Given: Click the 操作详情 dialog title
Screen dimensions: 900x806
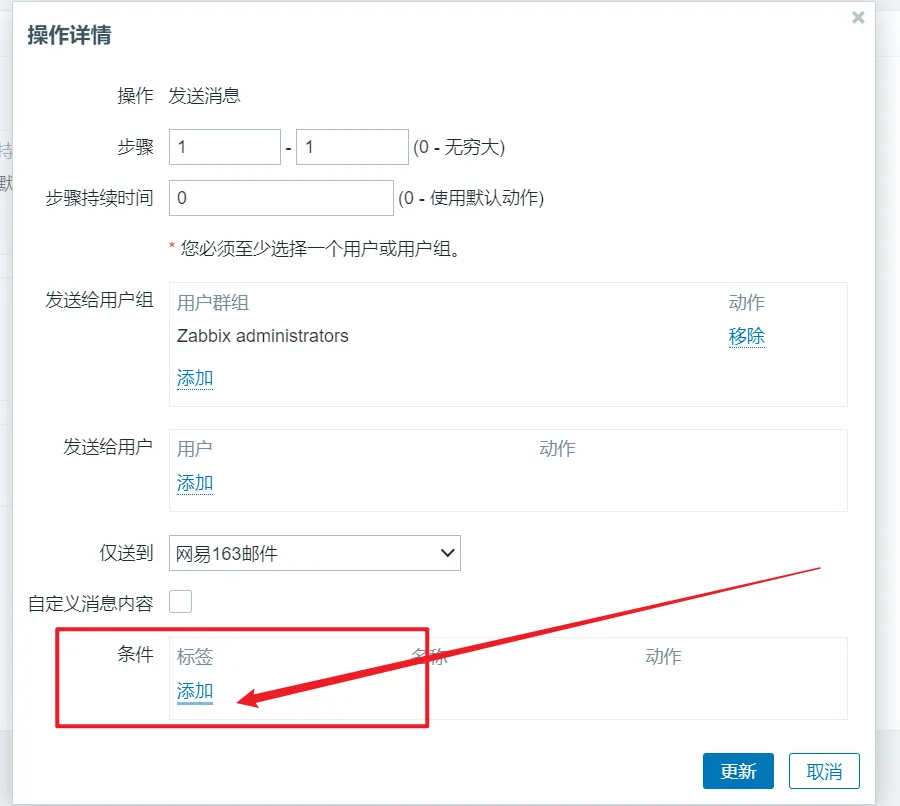Looking at the screenshot, I should click(x=69, y=35).
